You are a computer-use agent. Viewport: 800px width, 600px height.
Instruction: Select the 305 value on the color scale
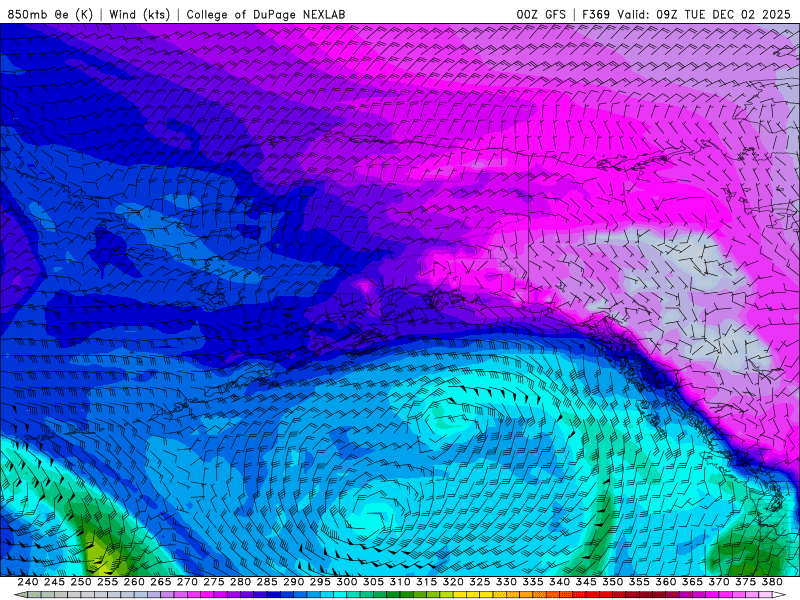(373, 582)
